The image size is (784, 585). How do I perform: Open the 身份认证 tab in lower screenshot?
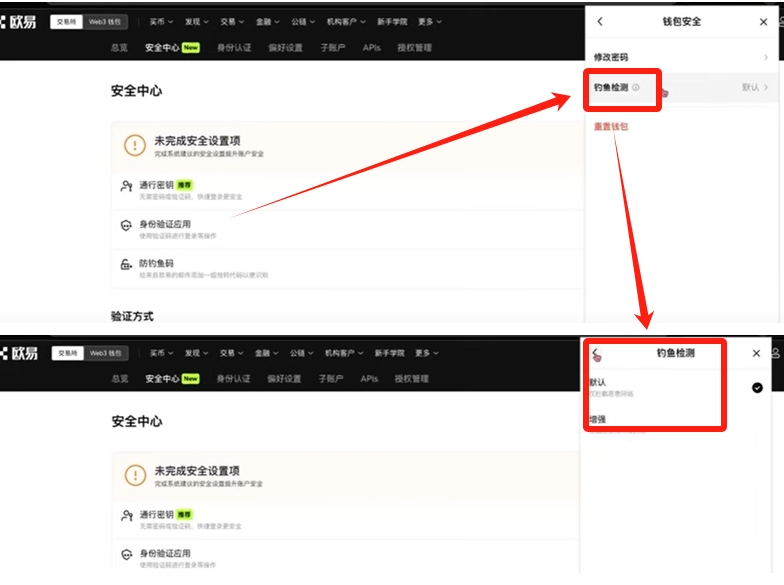tap(234, 379)
